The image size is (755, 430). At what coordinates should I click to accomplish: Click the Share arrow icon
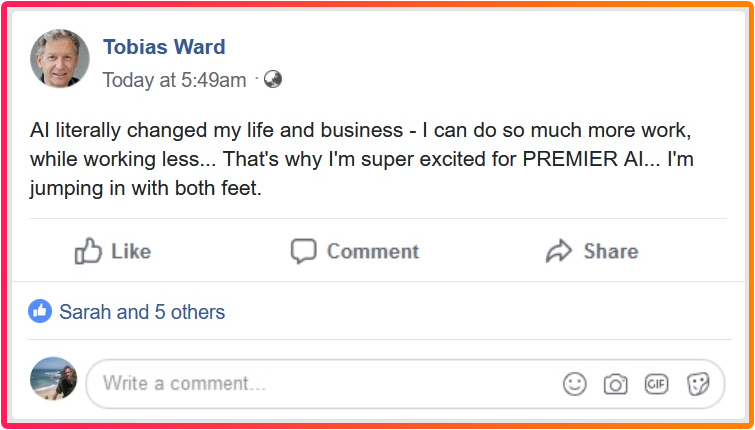pos(558,251)
